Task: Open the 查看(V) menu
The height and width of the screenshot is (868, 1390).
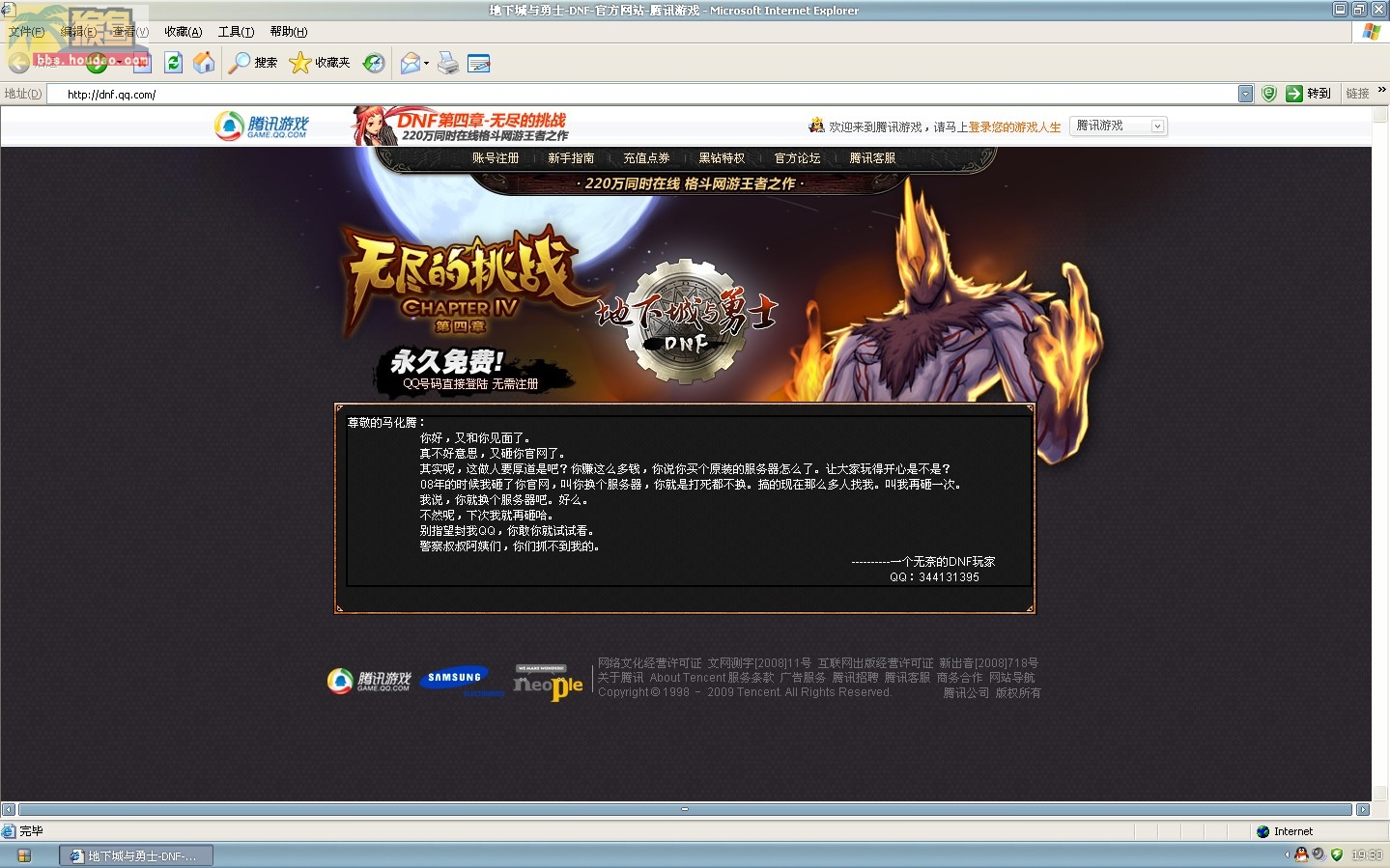Action: [130, 32]
